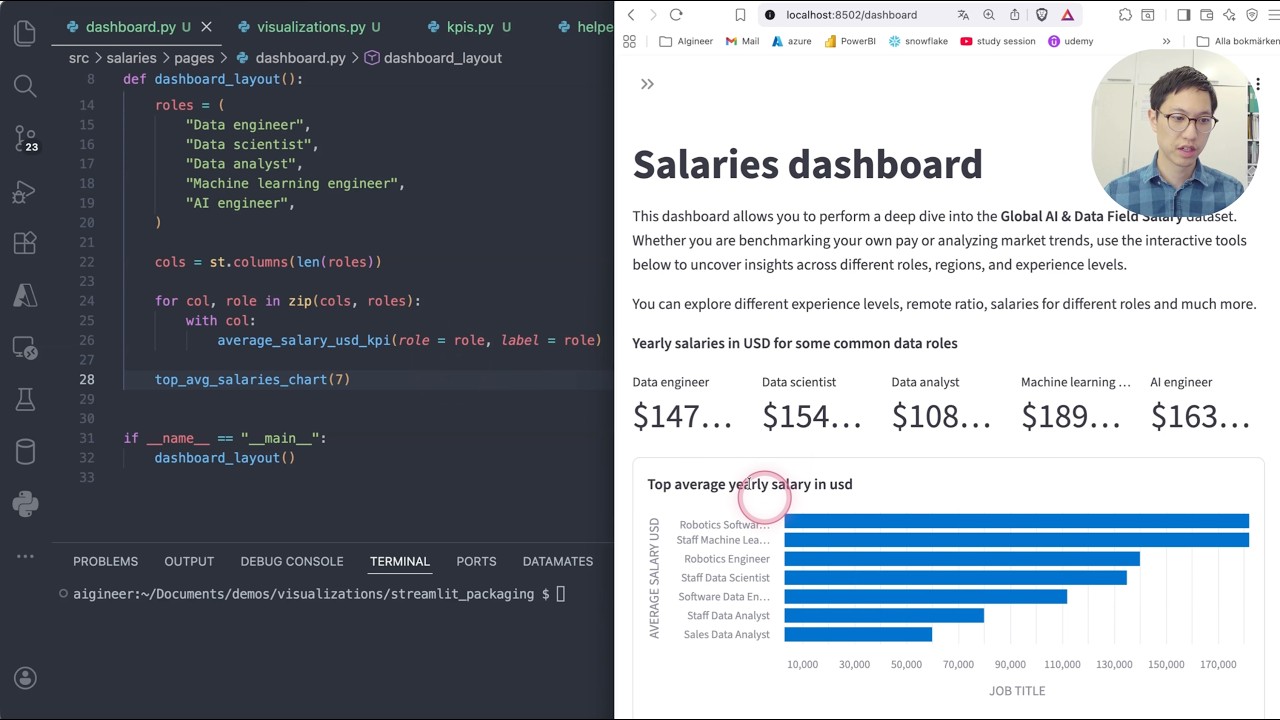This screenshot has width=1280, height=720.
Task: Open the Testing flask view
Action: point(25,401)
